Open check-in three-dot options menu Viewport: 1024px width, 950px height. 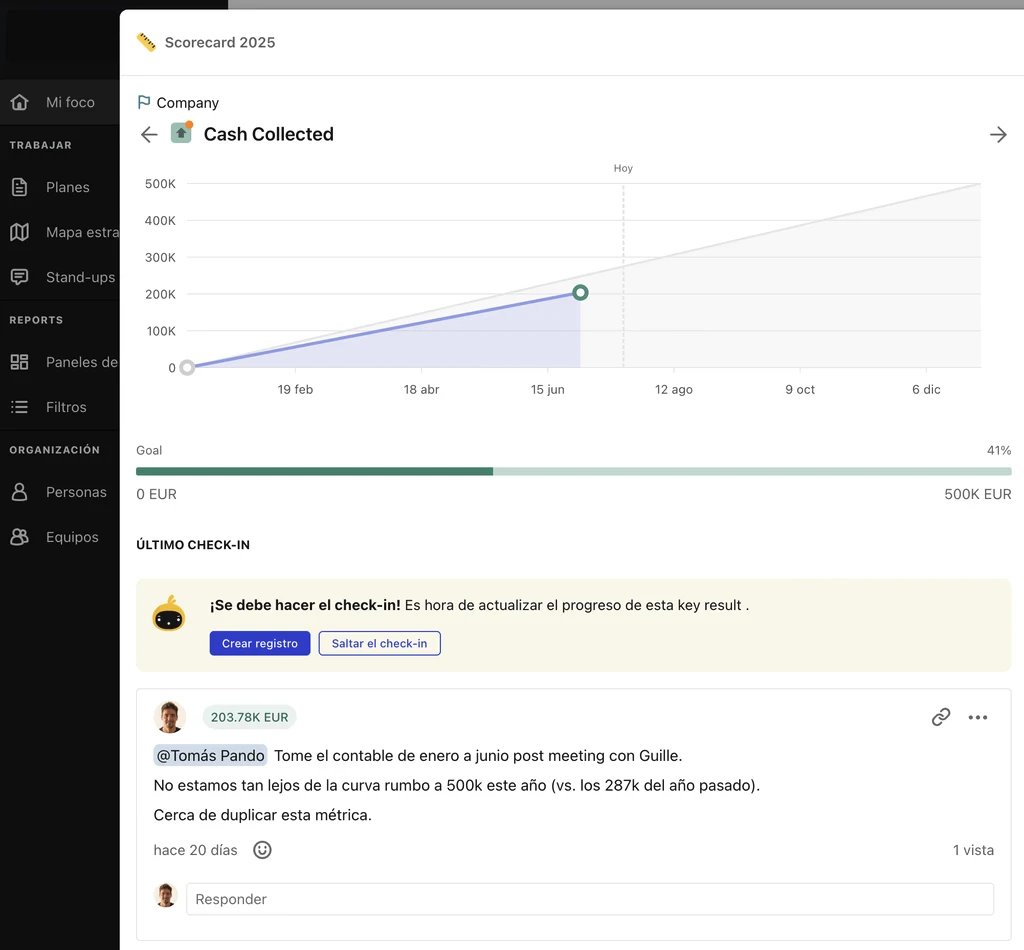point(978,717)
